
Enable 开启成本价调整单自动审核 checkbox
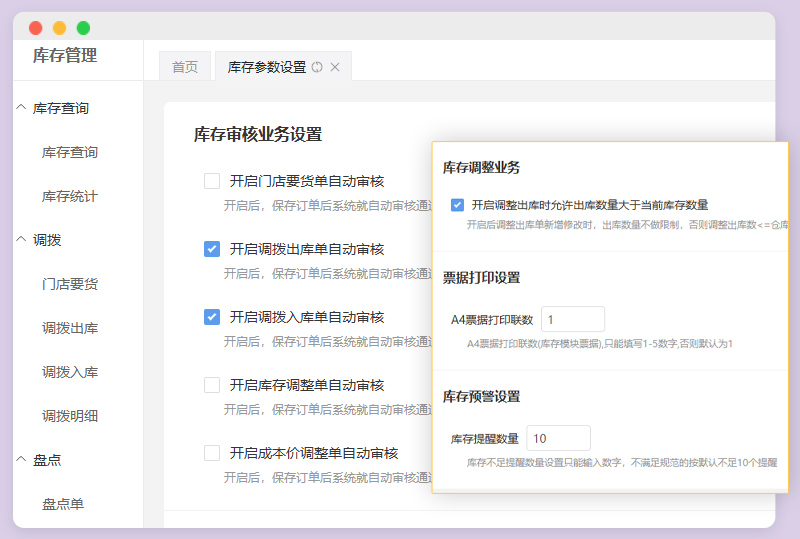coord(212,453)
